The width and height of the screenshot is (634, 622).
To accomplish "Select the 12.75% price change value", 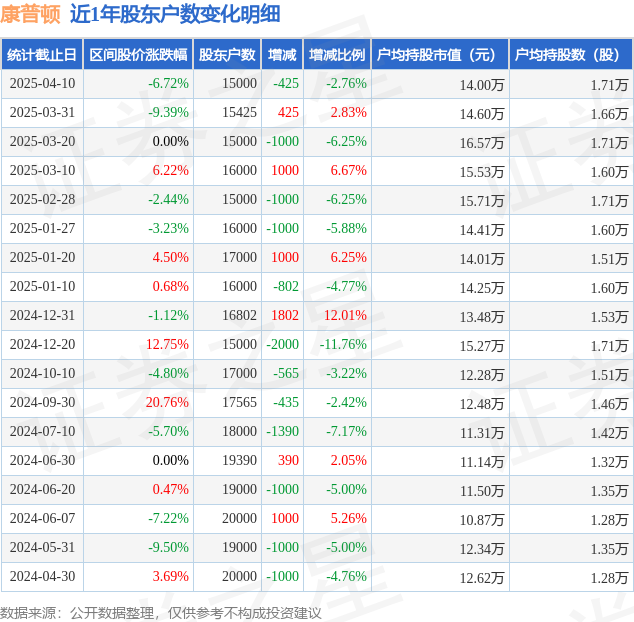I will tap(167, 344).
